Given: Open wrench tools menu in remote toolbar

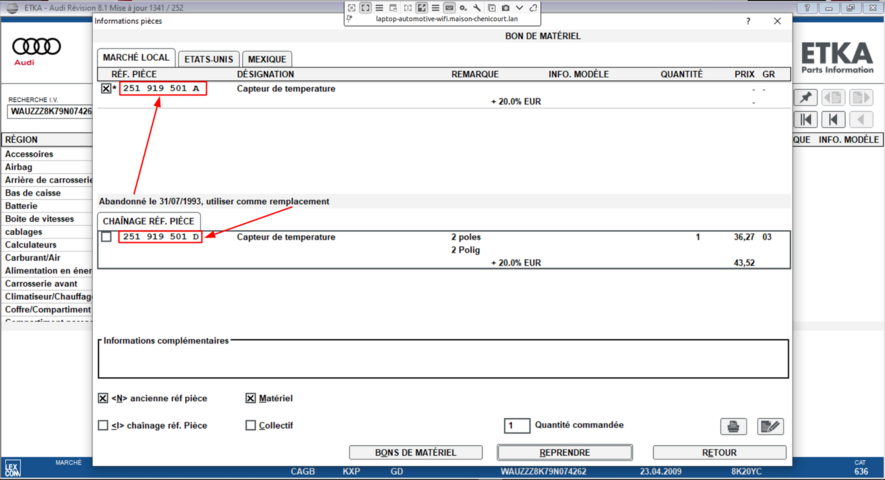Looking at the screenshot, I should [x=477, y=8].
